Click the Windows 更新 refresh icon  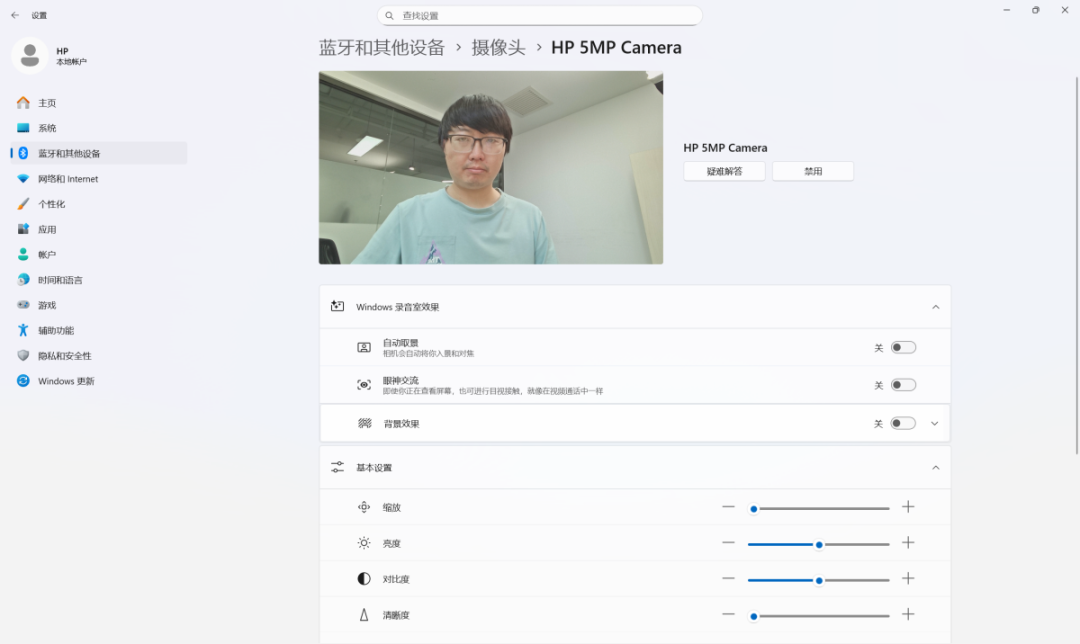pos(23,381)
